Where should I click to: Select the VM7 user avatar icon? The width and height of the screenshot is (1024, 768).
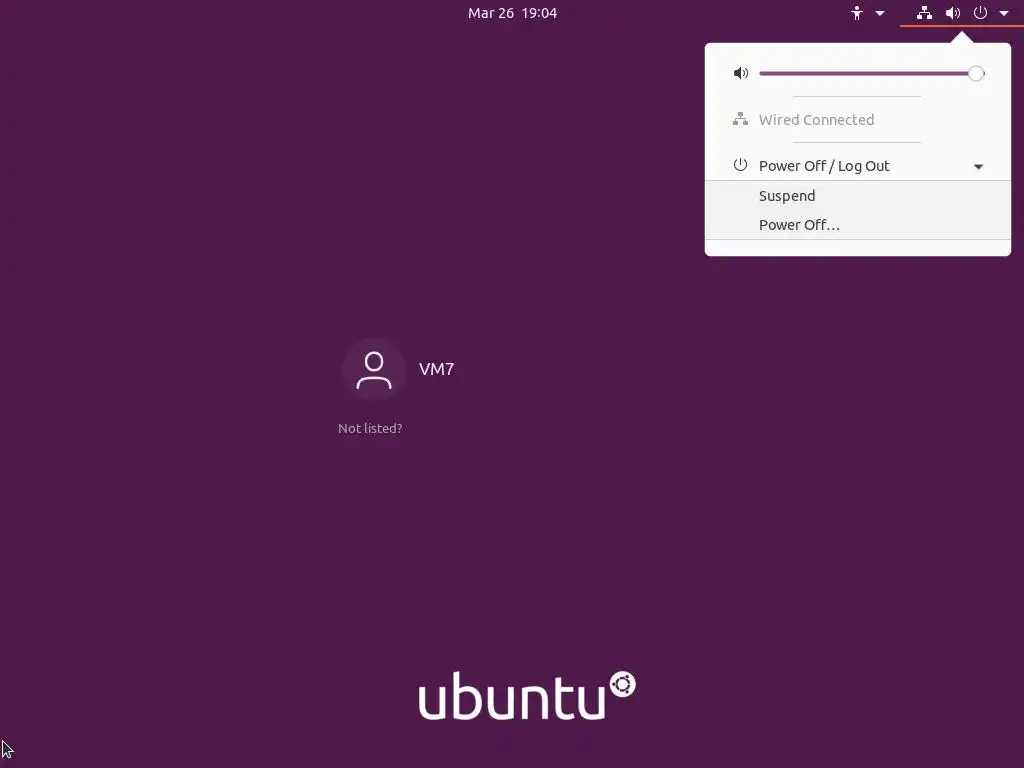pos(374,370)
